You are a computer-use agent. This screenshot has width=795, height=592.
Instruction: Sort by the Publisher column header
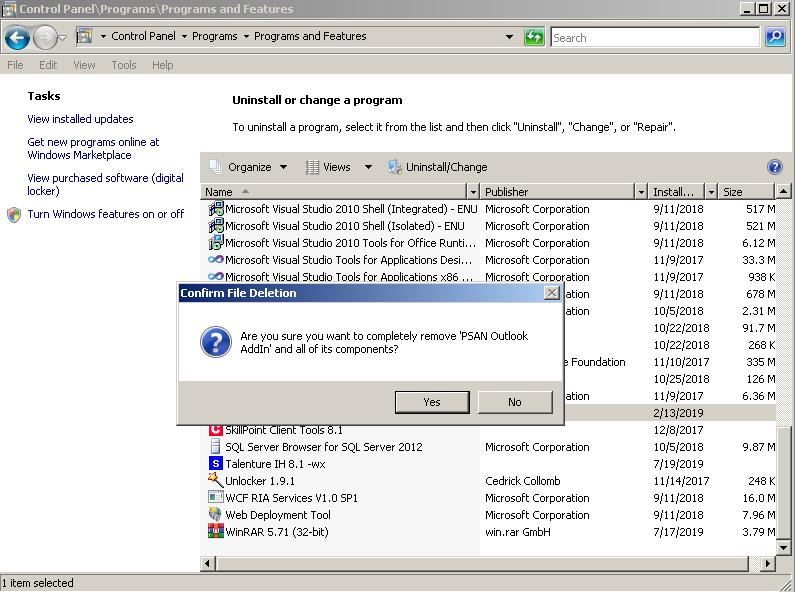coord(558,192)
